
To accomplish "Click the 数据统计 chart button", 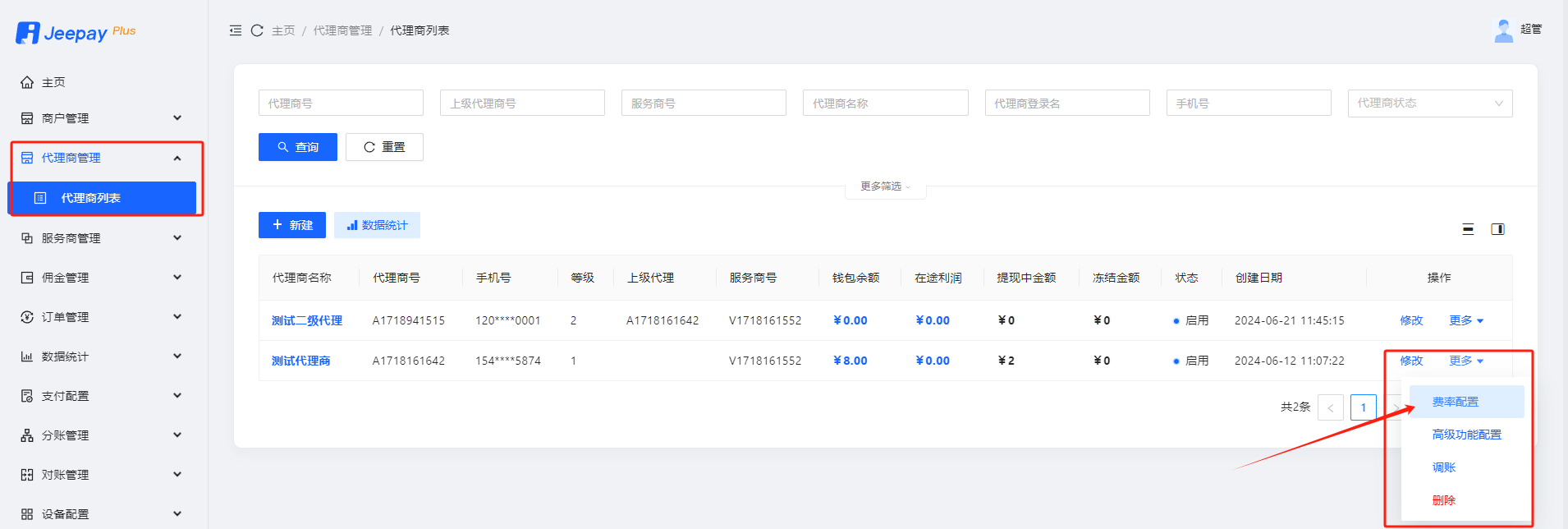I will point(377,225).
